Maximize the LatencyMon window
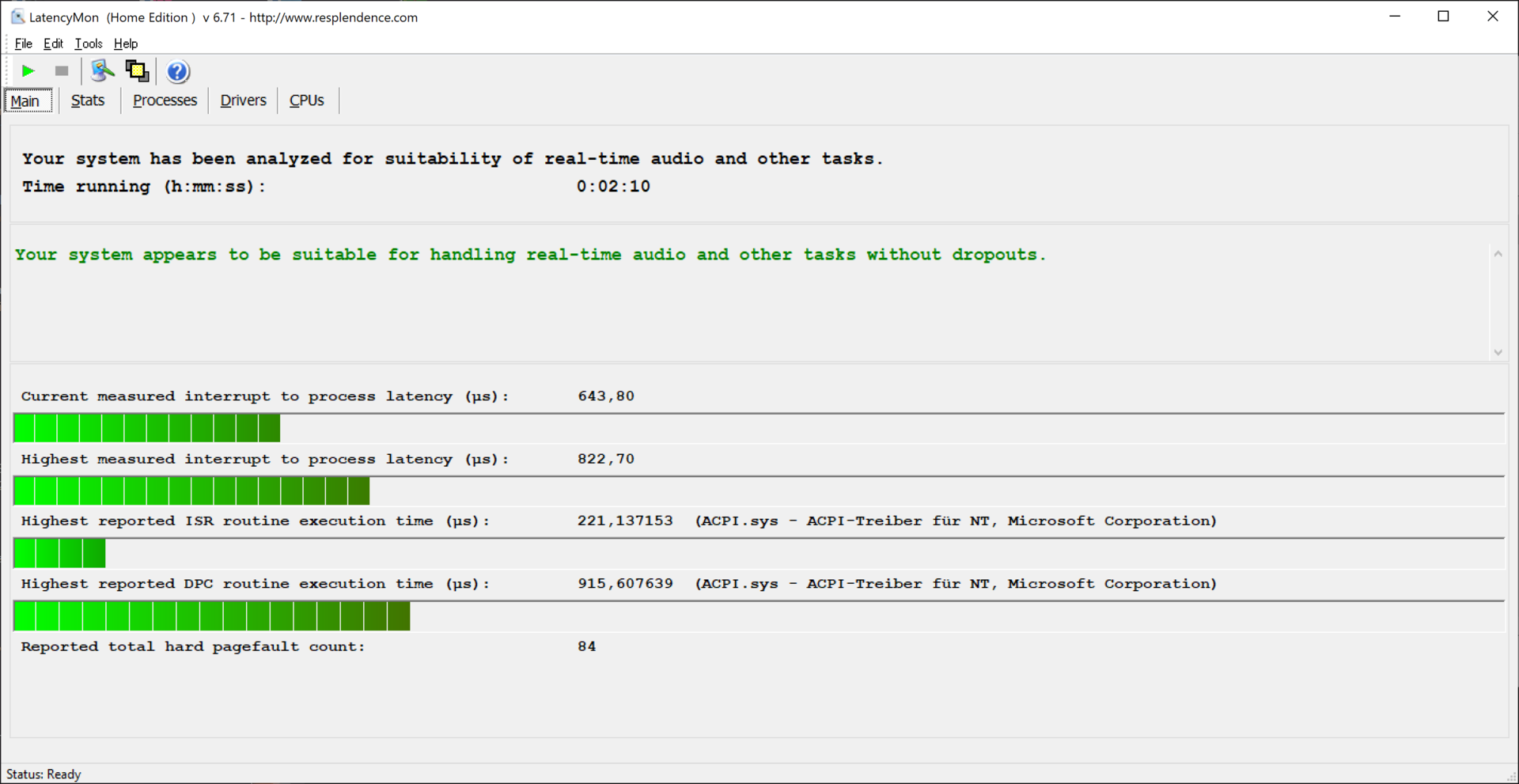Screen dimensions: 1519x784 pyautogui.click(x=1443, y=17)
